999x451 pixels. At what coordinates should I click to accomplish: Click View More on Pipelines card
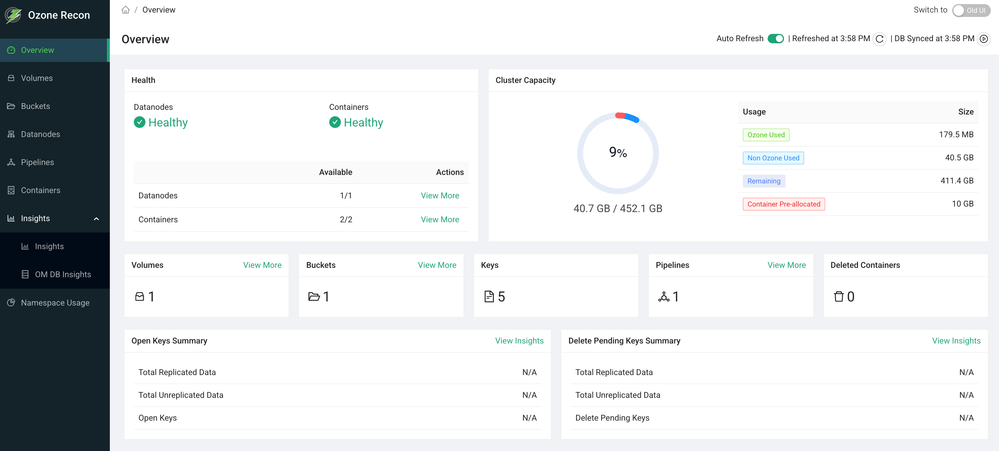pyautogui.click(x=786, y=265)
